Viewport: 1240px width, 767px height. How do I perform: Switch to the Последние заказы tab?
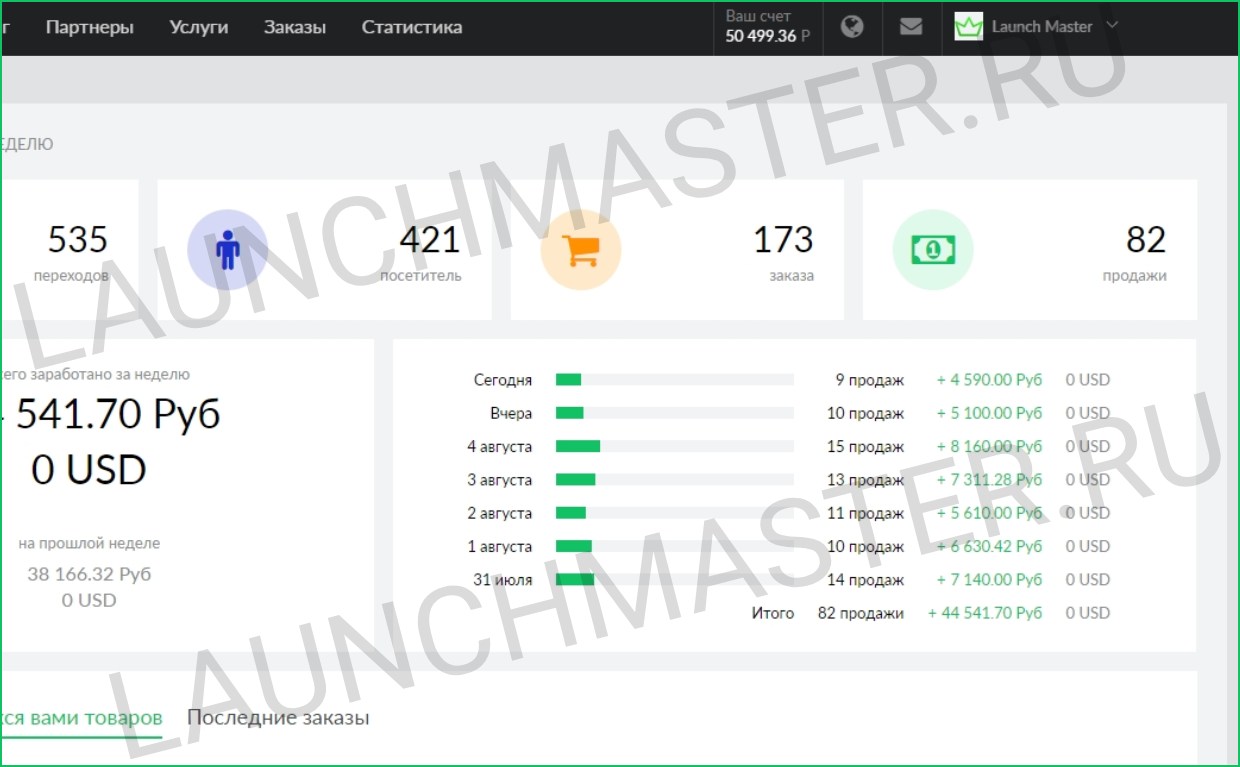pos(278,718)
